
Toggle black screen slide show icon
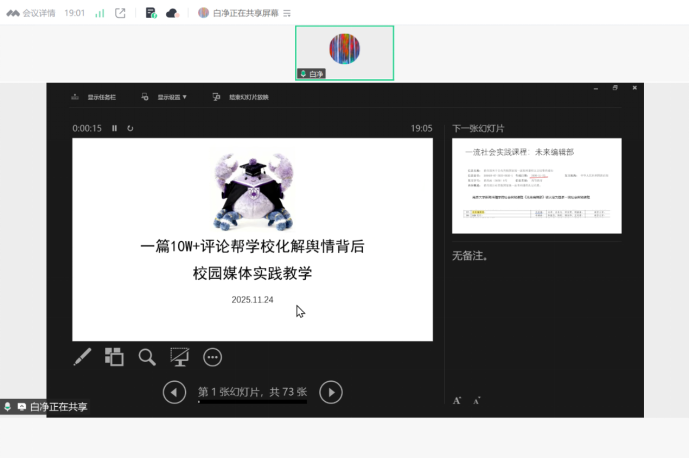180,357
